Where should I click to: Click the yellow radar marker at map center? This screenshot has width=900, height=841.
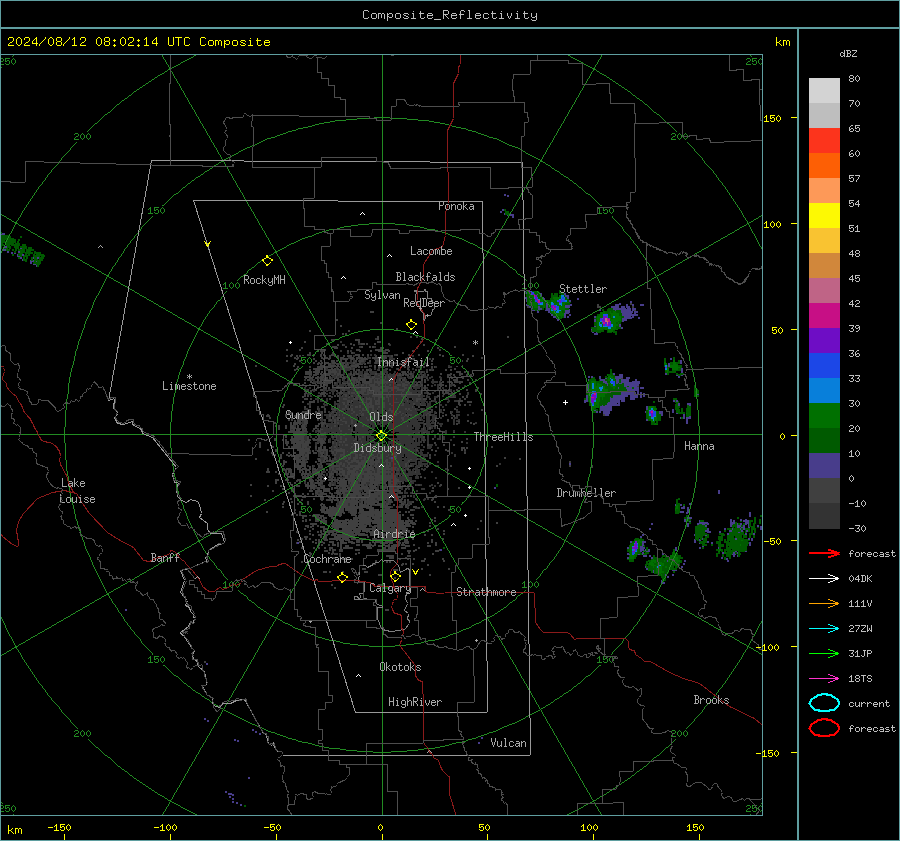(x=382, y=436)
